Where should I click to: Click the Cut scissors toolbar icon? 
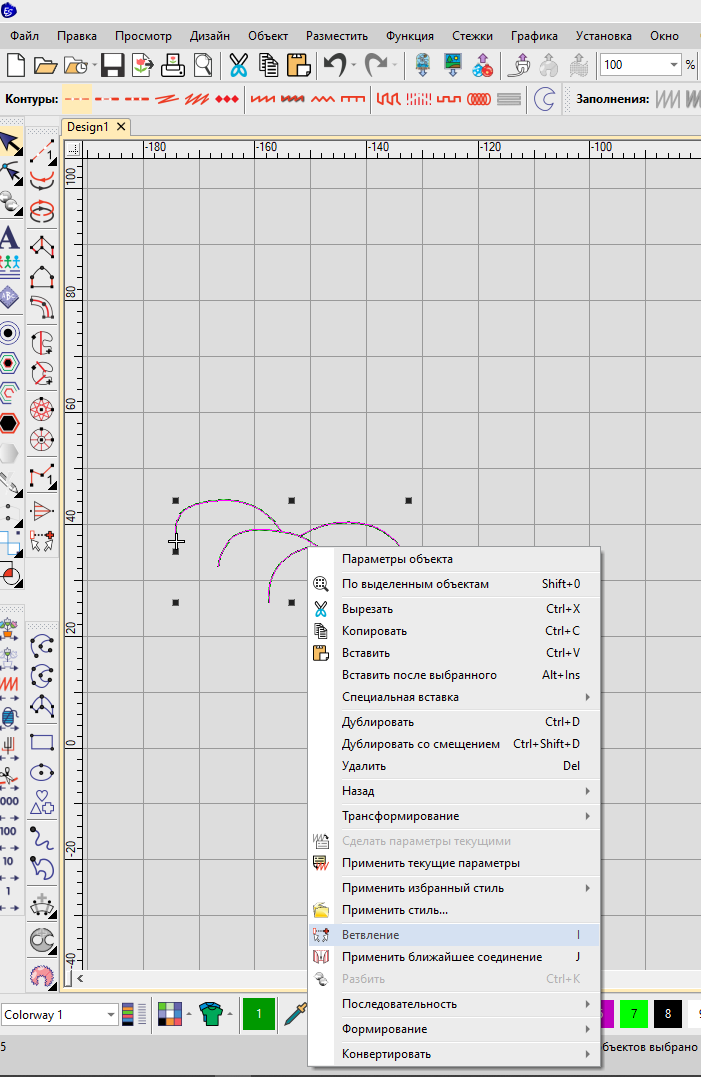point(238,65)
